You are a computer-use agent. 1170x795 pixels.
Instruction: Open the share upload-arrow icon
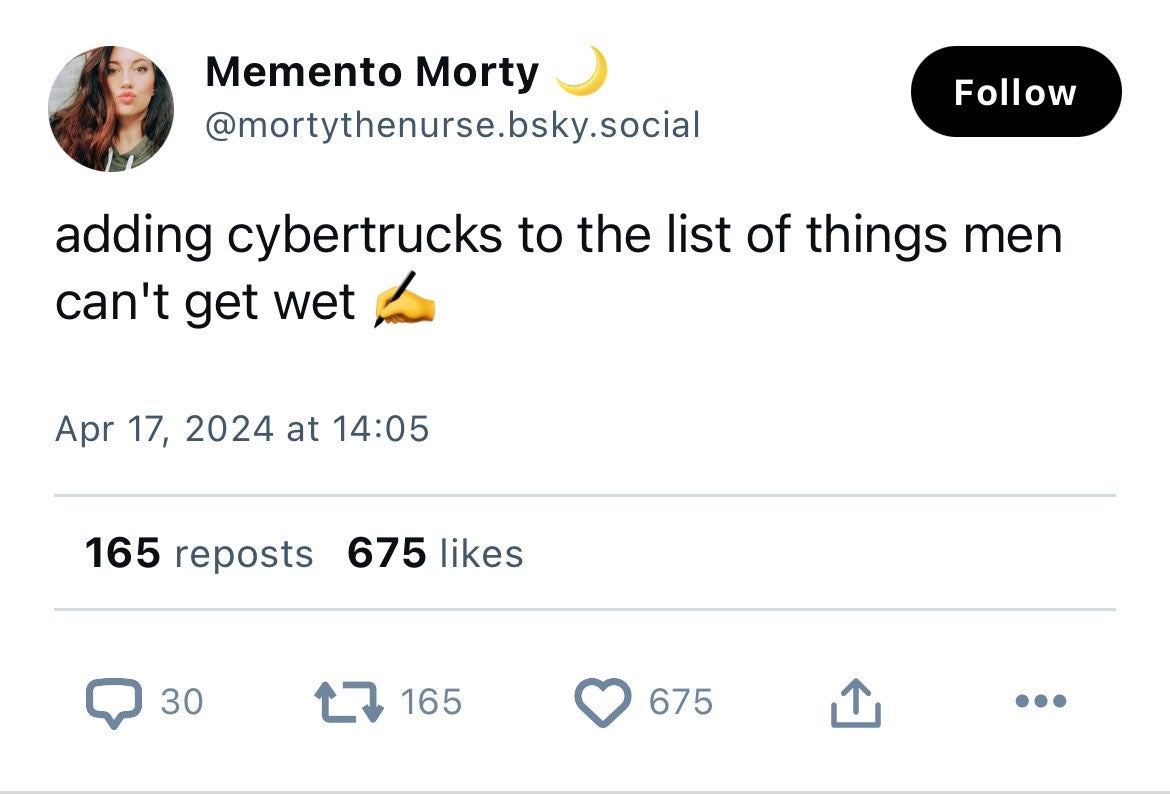click(x=856, y=703)
